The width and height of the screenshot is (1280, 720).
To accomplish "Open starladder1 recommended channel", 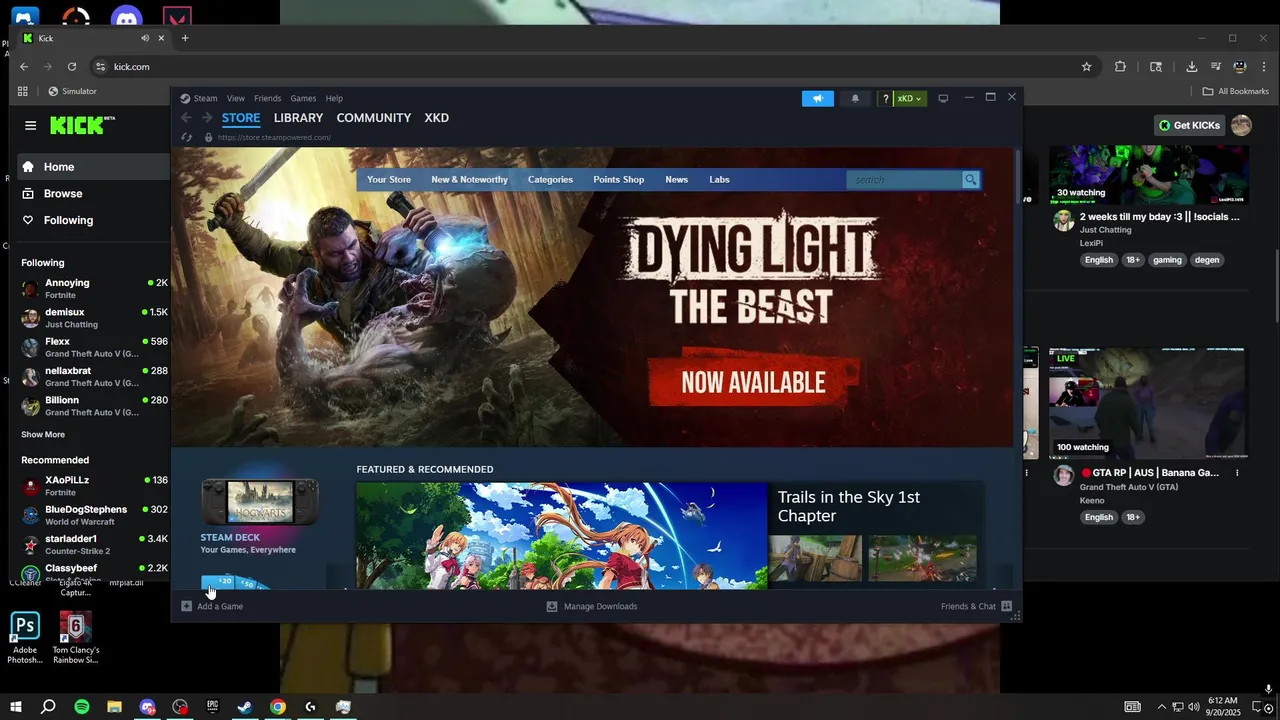I will [94, 544].
